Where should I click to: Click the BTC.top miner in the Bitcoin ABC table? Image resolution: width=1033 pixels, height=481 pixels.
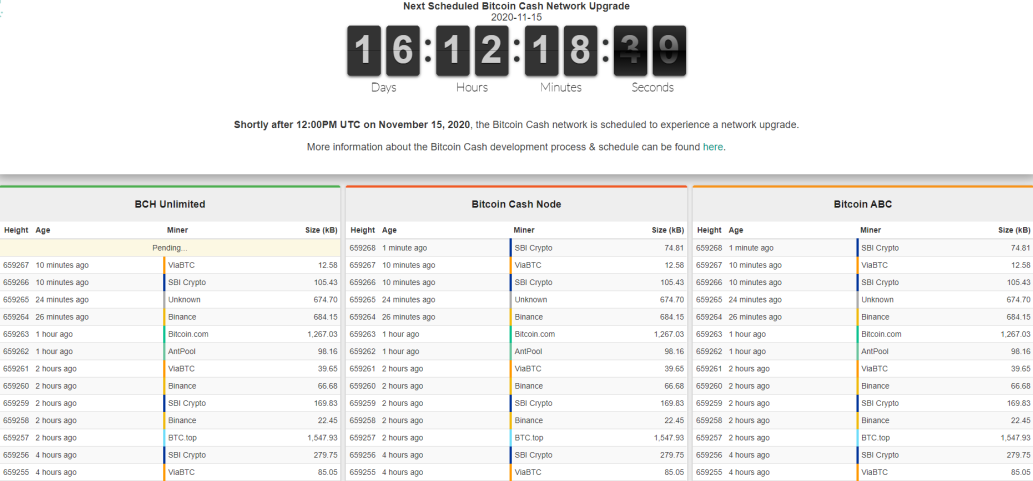876,438
